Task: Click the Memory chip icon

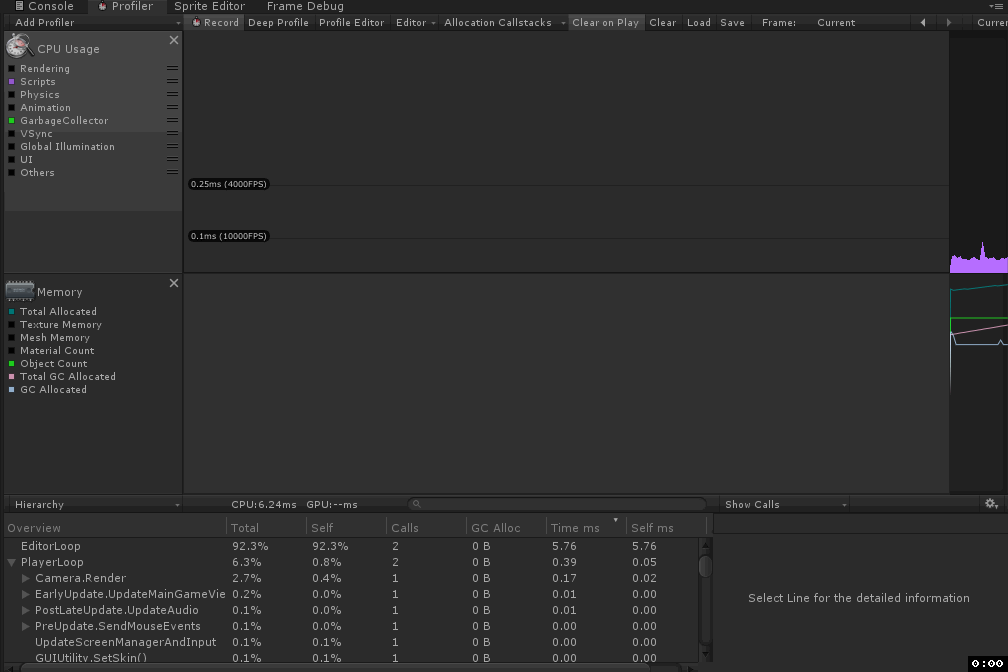Action: [20, 291]
